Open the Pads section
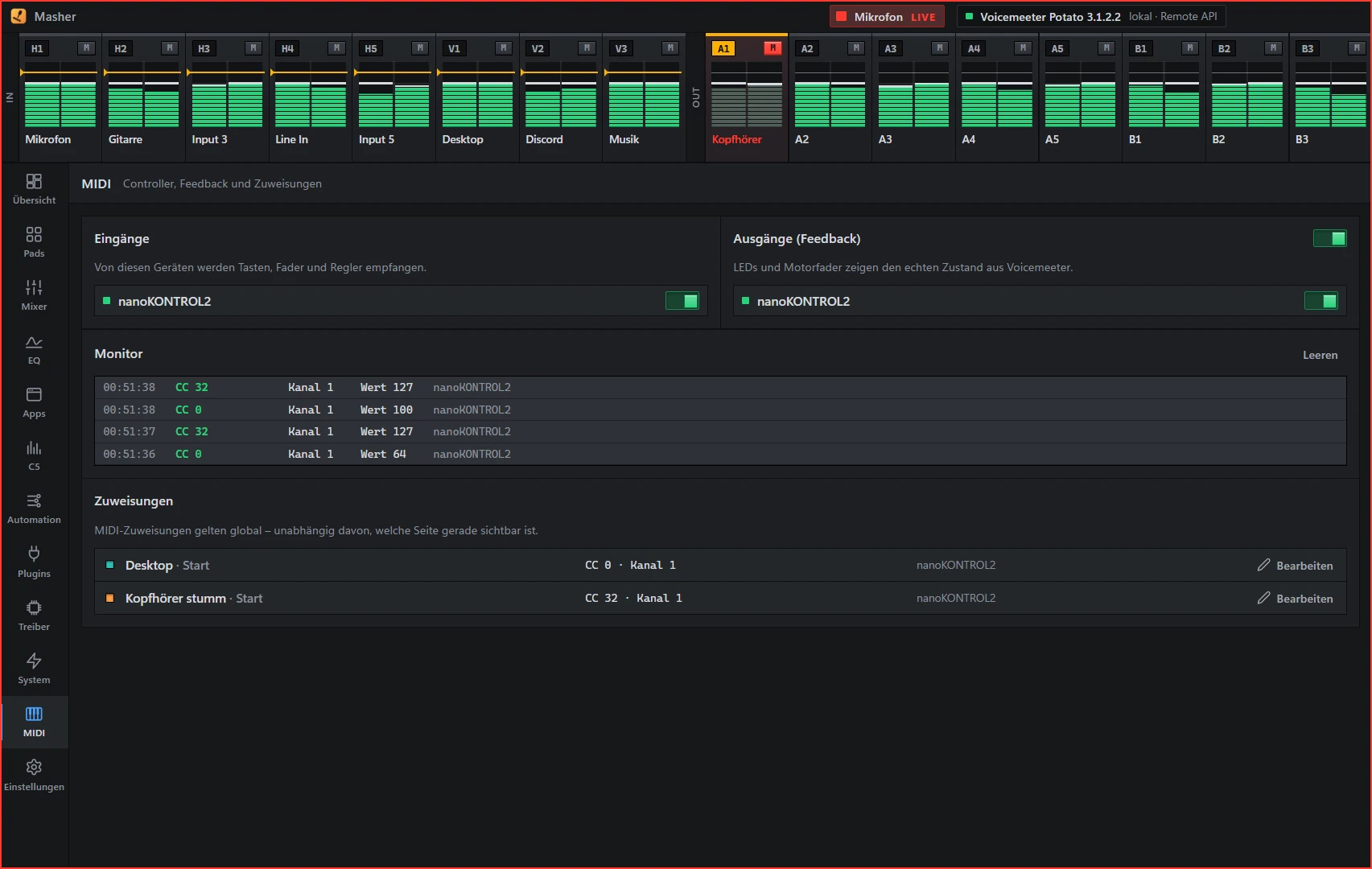Screen dimensions: 1372x869 tap(34, 242)
